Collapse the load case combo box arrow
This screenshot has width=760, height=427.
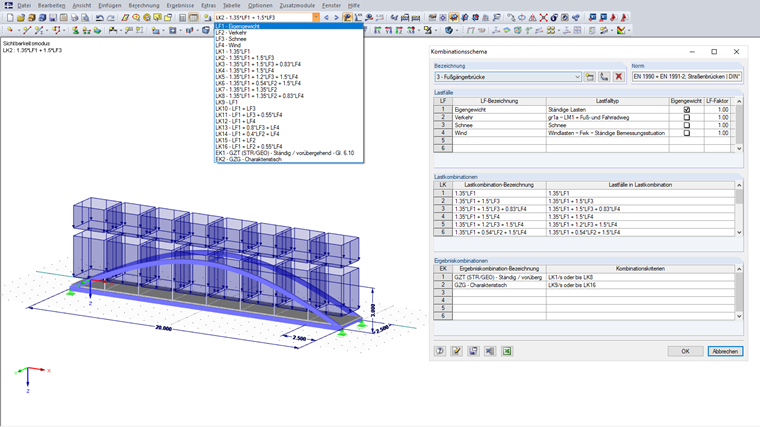coord(316,18)
